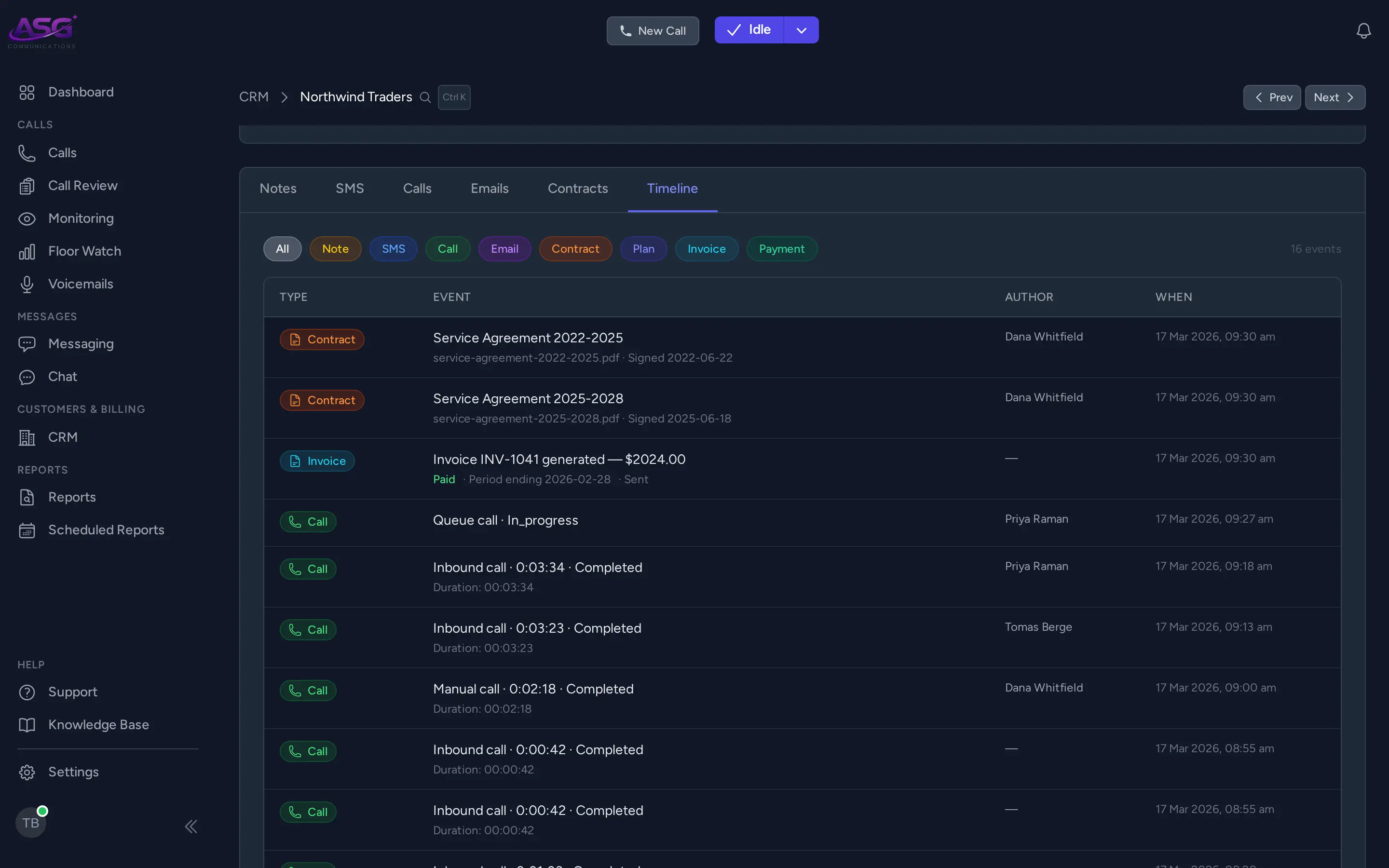Click the search magnifier beside Northwind Traders

tap(425, 97)
